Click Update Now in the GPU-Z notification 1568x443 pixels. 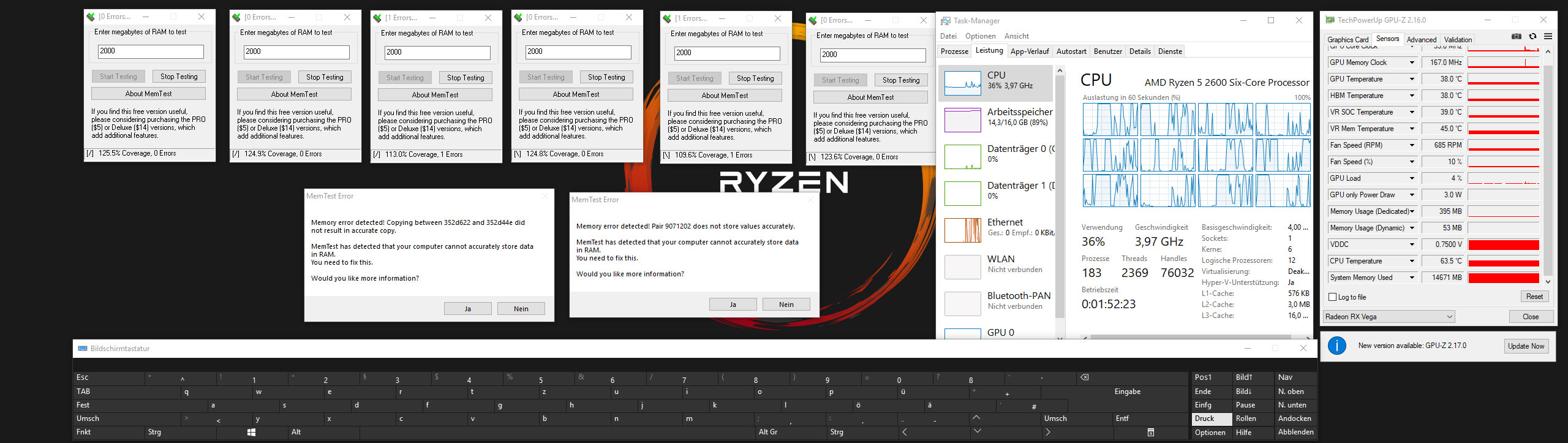coord(1526,346)
